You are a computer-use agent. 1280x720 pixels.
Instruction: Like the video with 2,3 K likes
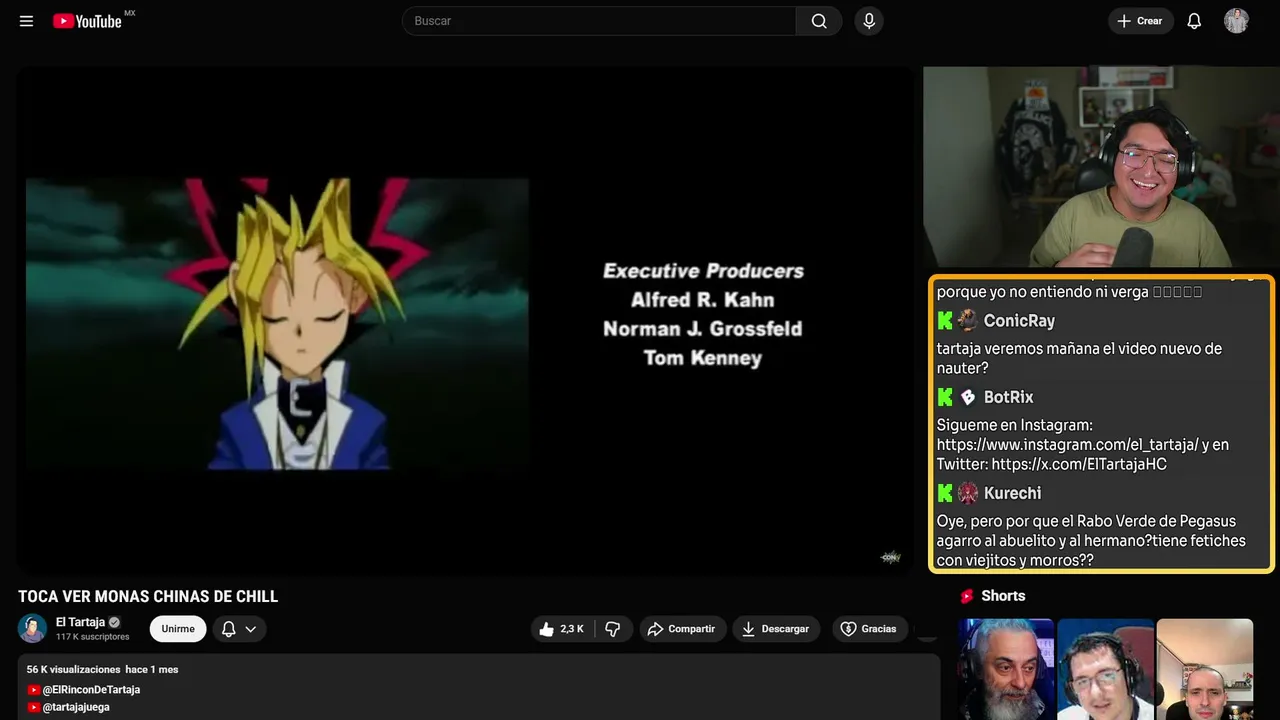click(x=562, y=629)
